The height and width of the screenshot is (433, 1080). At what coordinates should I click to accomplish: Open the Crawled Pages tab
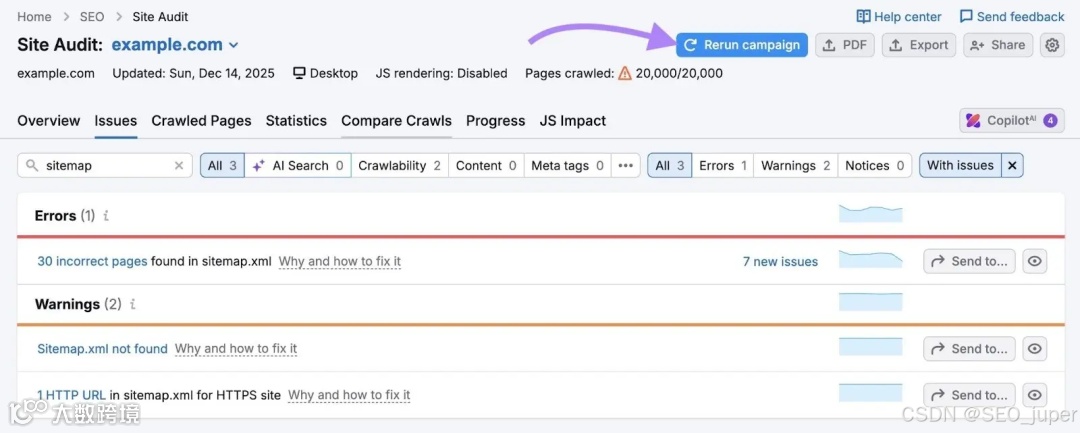pos(201,120)
